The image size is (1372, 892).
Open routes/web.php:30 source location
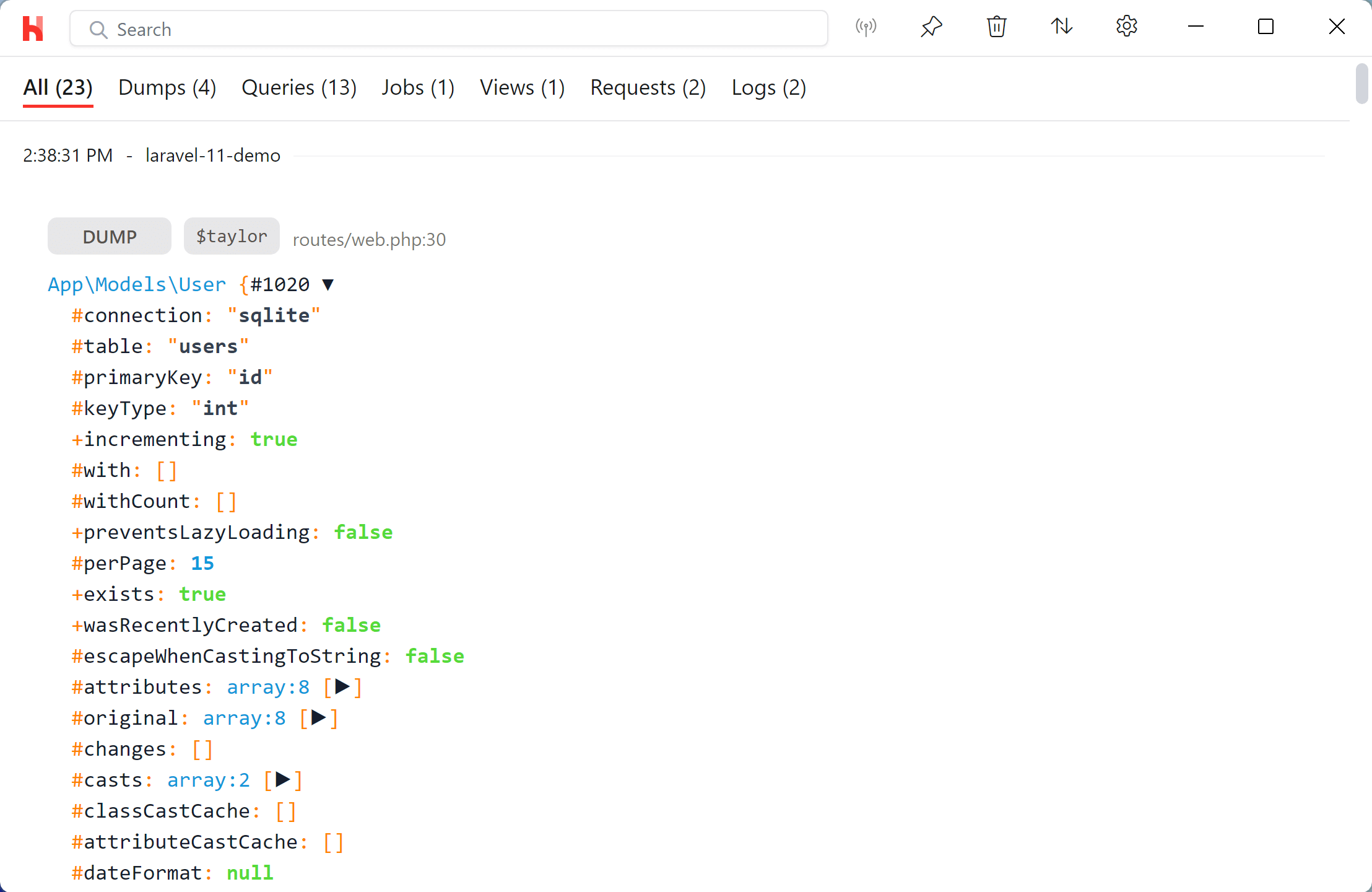[369, 239]
